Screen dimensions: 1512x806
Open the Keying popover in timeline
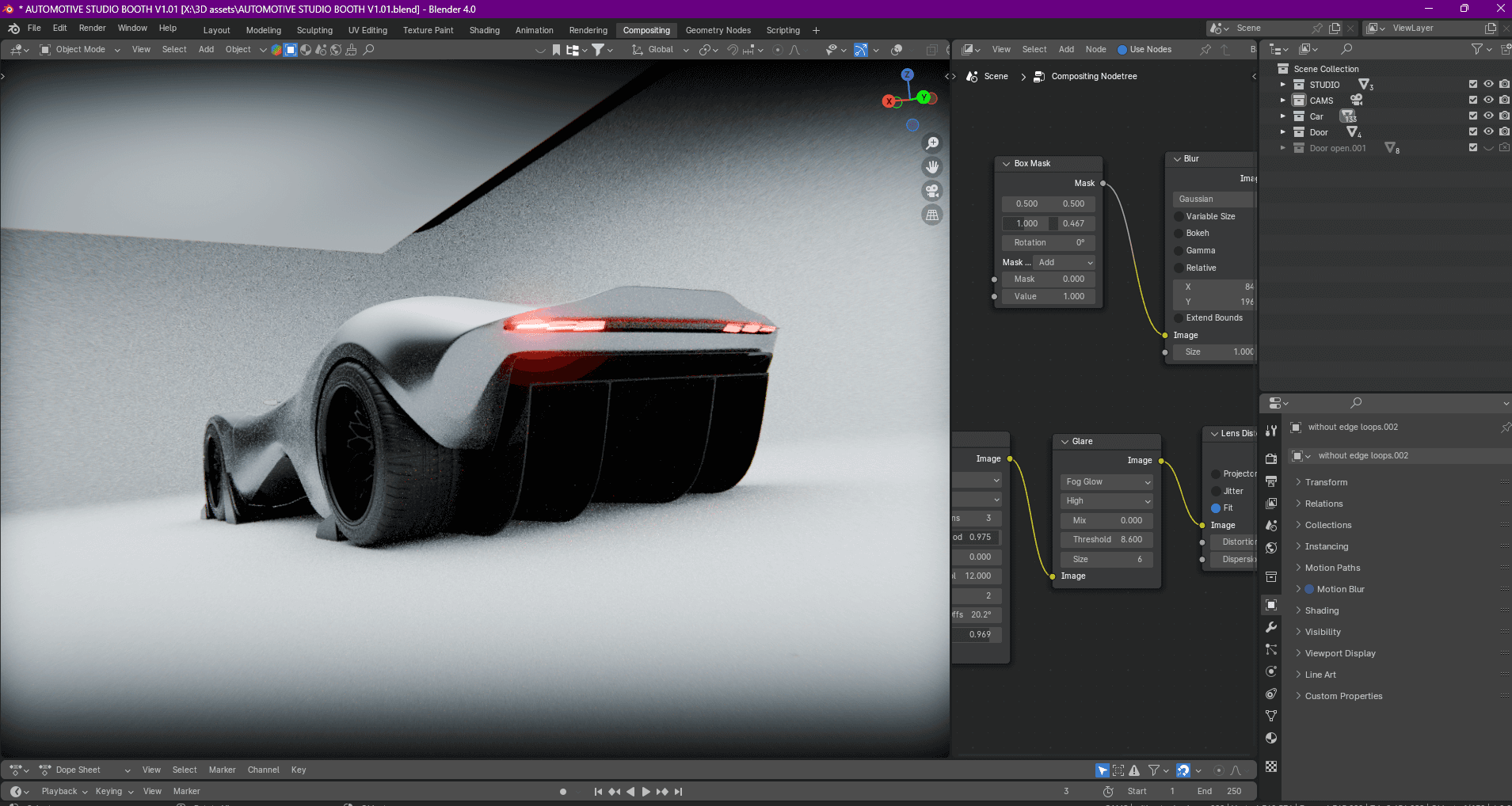(114, 791)
